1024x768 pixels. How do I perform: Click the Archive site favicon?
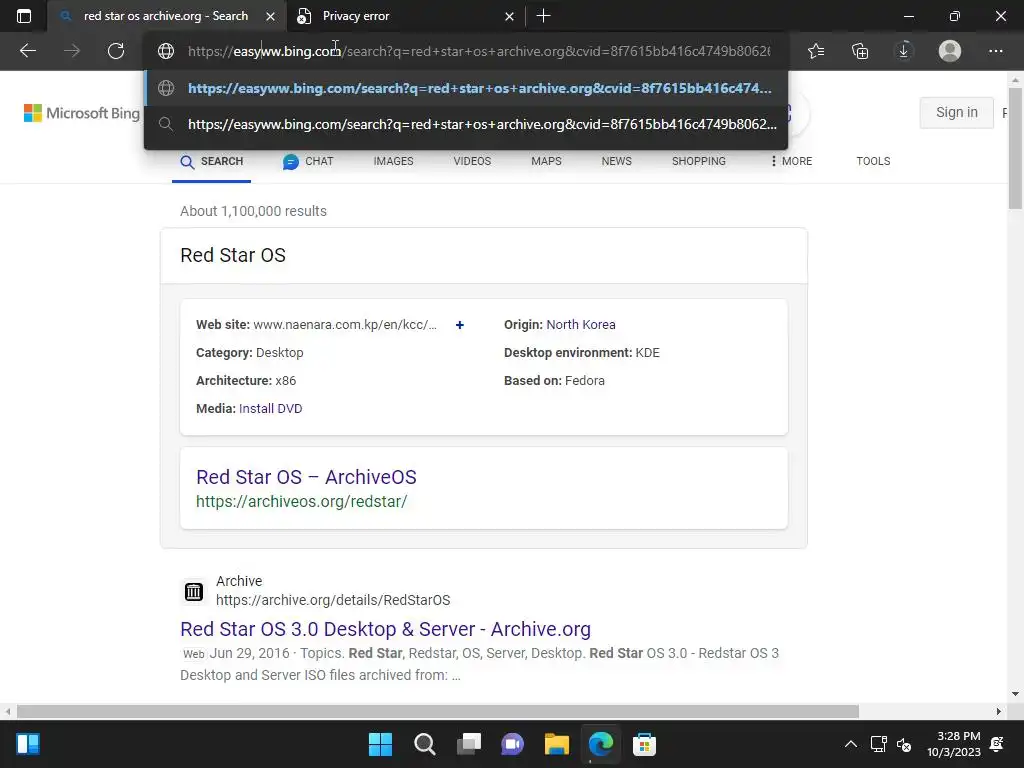coord(193,592)
